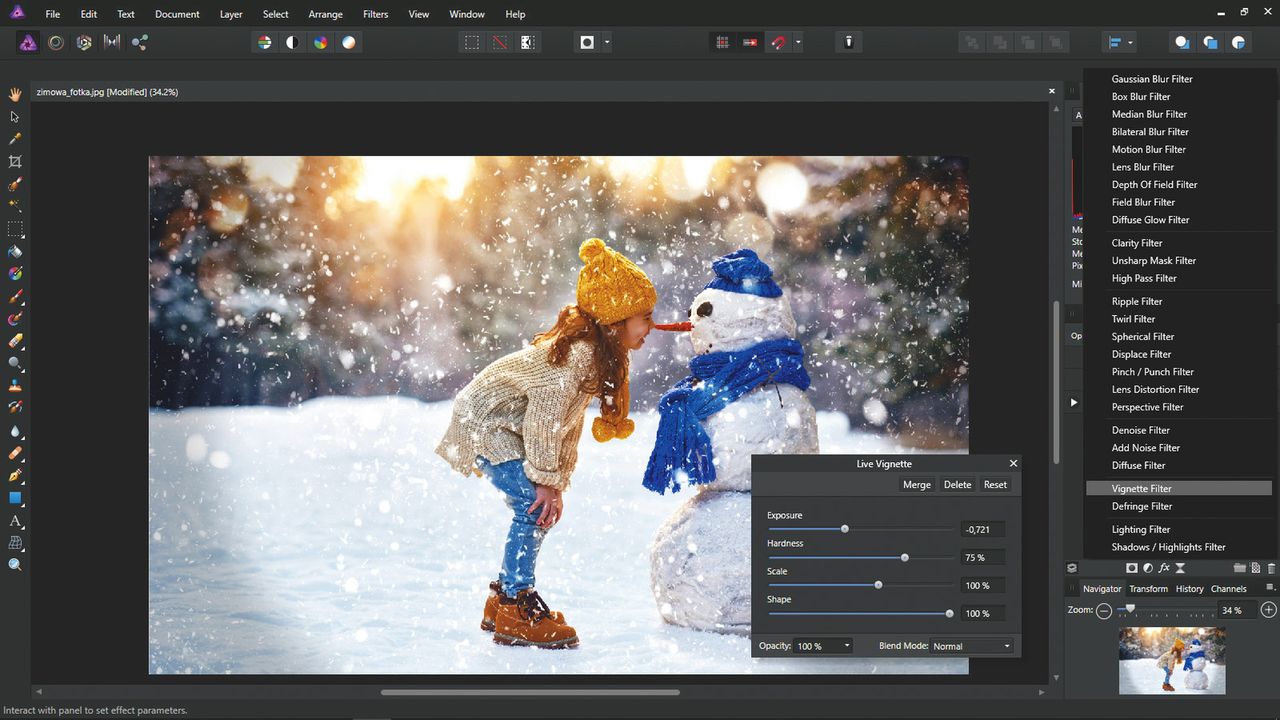Select the Pen tool
The width and height of the screenshot is (1280, 720).
point(15,476)
